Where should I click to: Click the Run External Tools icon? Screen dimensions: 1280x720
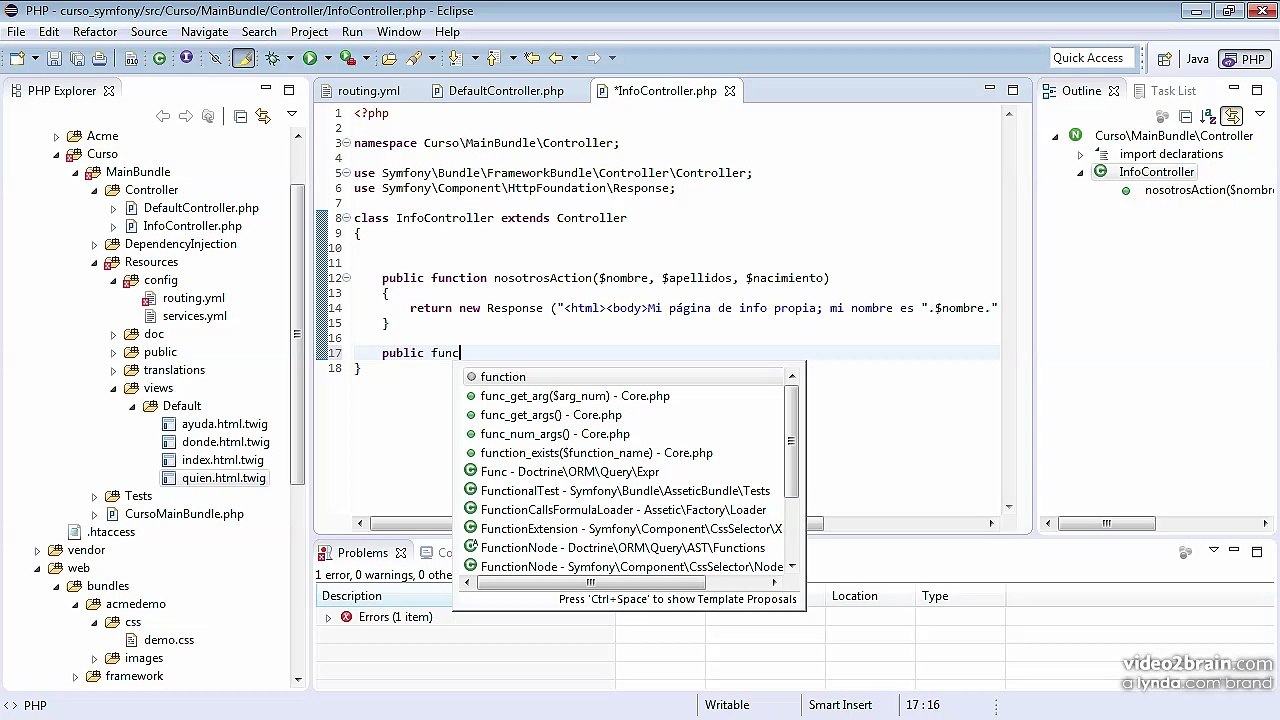tap(347, 59)
